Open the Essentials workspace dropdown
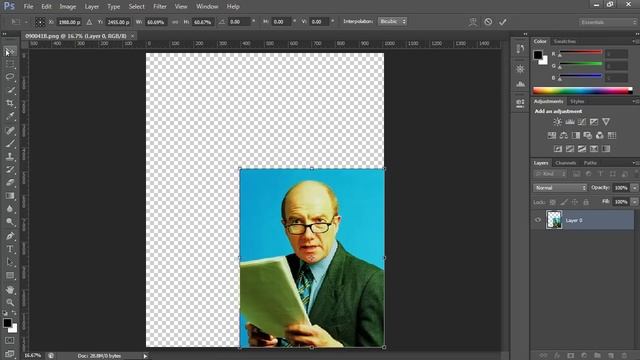Screen dimensions: 640x360 (x=608, y=22)
